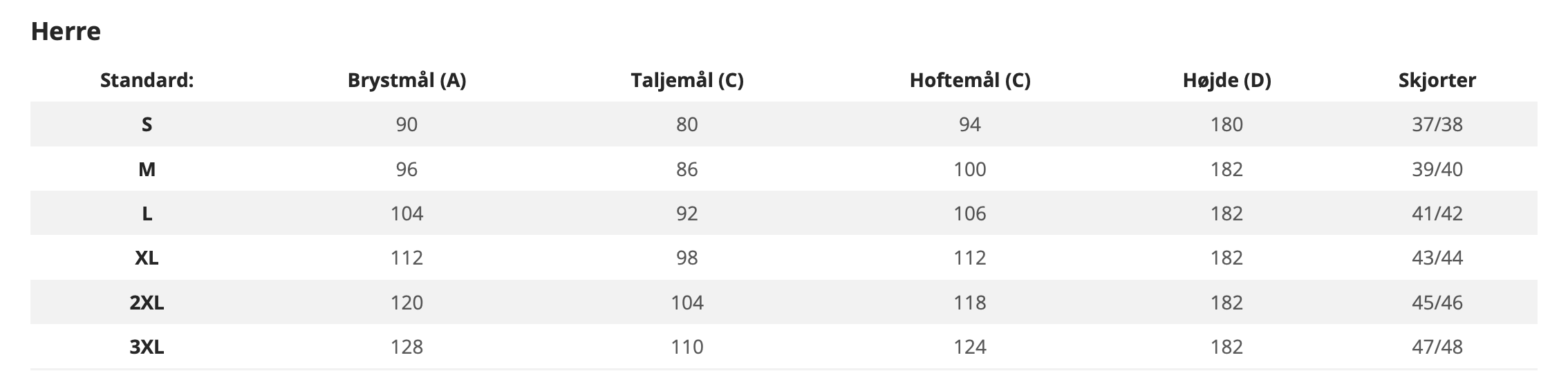Click shirt size 47/48 cell
The height and width of the screenshot is (371, 1568).
click(x=1437, y=347)
